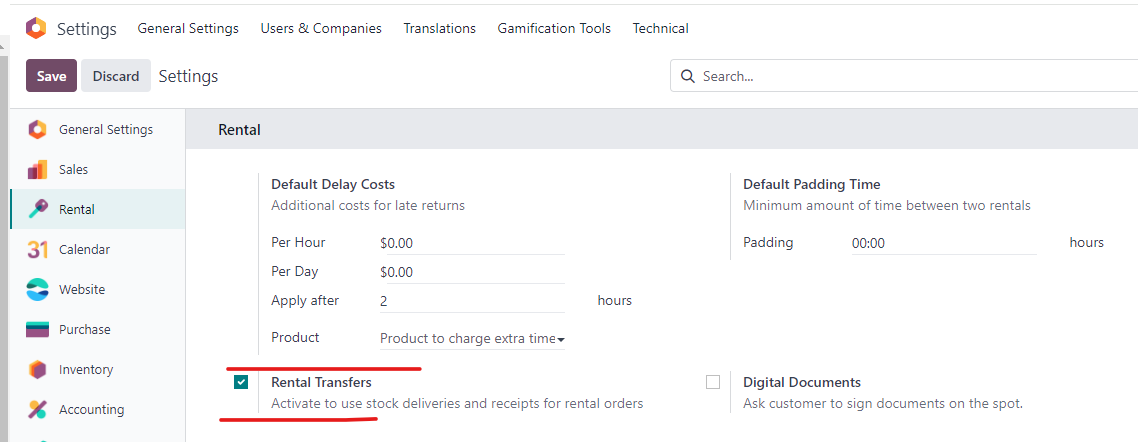The width and height of the screenshot is (1138, 442).
Task: Expand the Product to charge dropdown
Action: pos(472,339)
